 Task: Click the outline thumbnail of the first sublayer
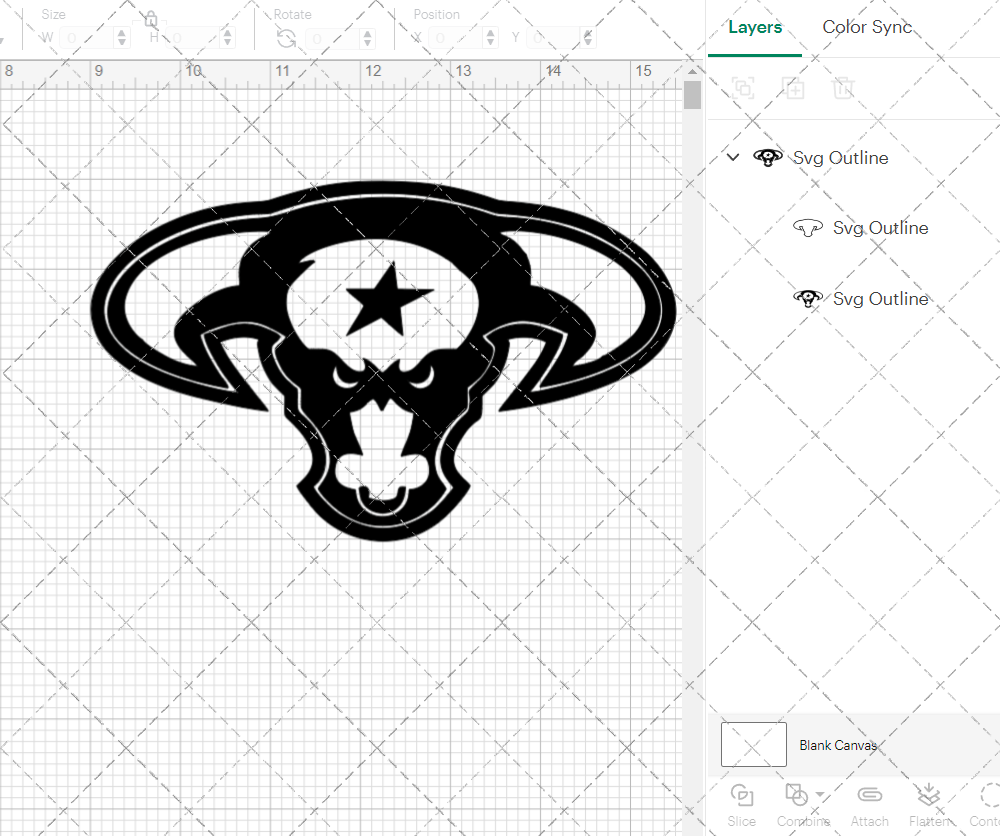point(807,228)
